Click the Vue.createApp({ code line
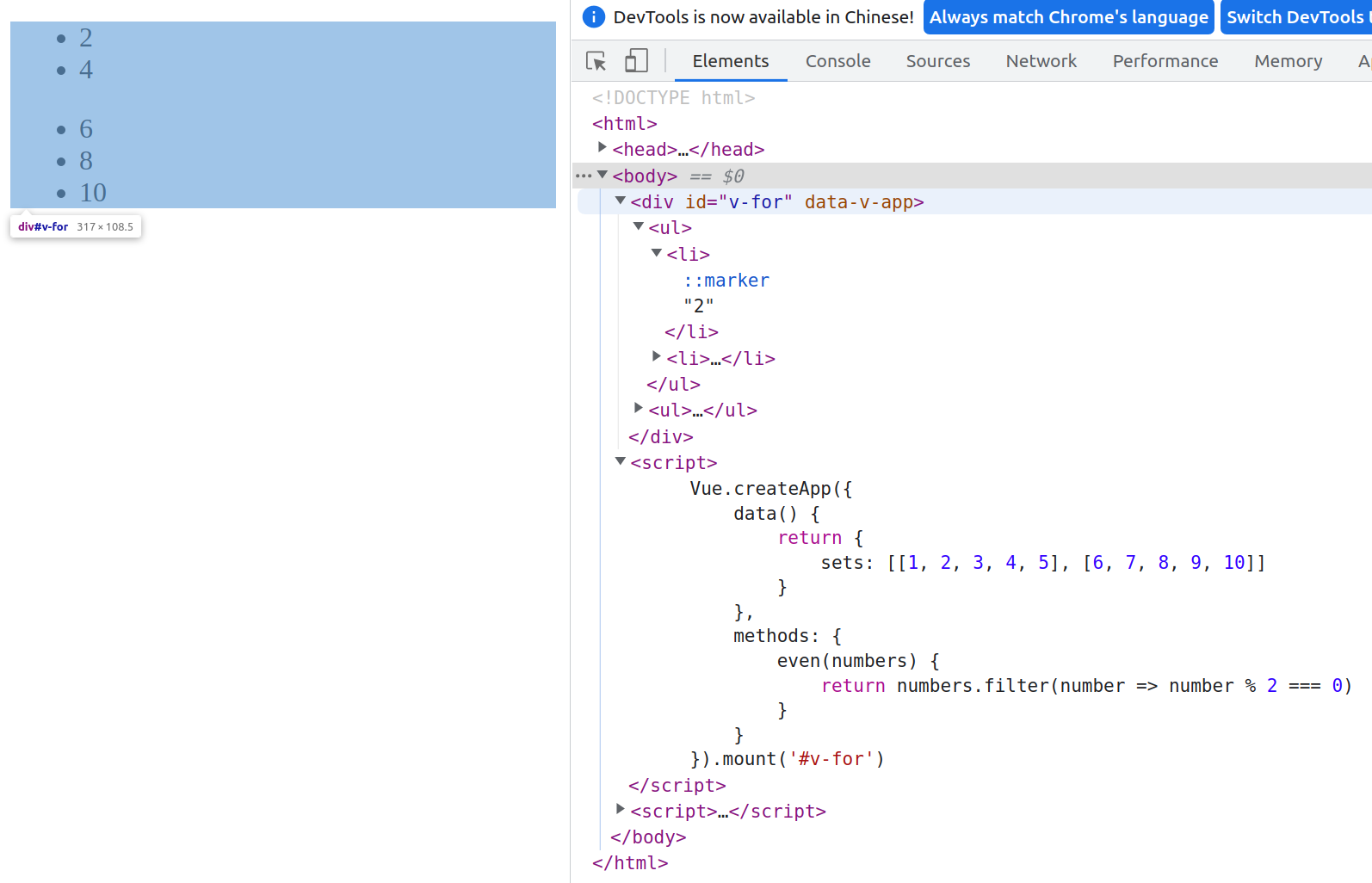The width and height of the screenshot is (1372, 883). [771, 489]
